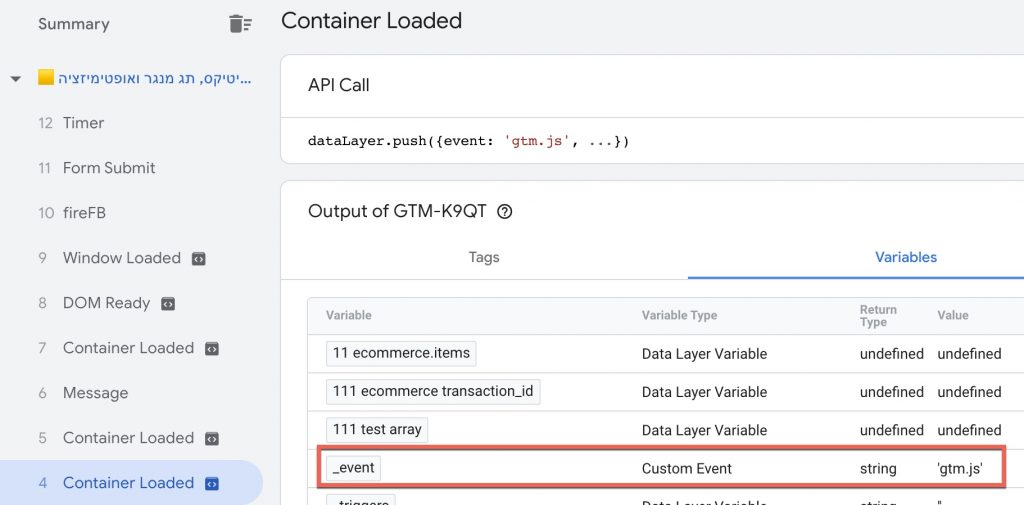1024x505 pixels.
Task: Open the Summary view
Action: [x=74, y=24]
